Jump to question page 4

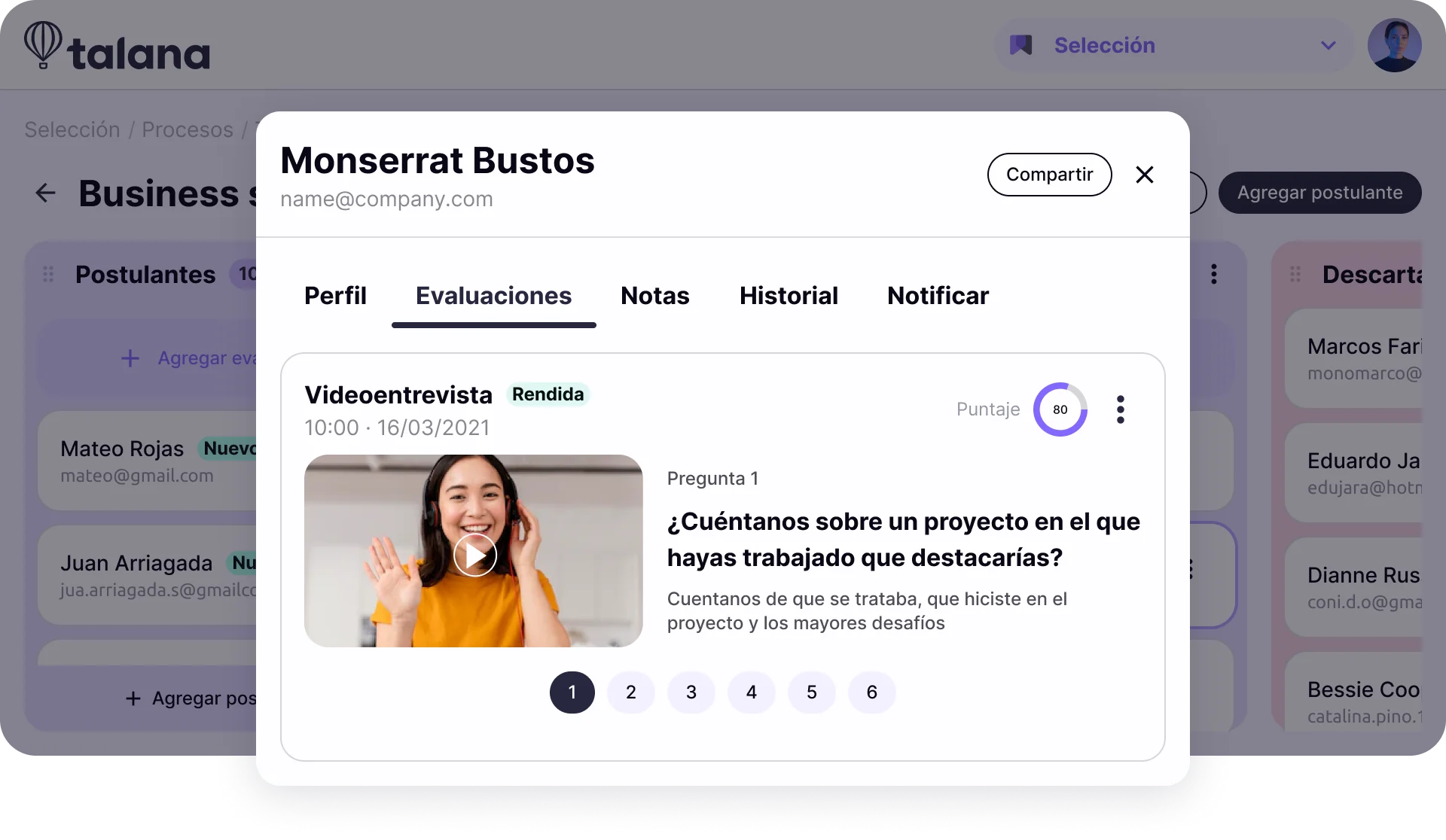[752, 692]
